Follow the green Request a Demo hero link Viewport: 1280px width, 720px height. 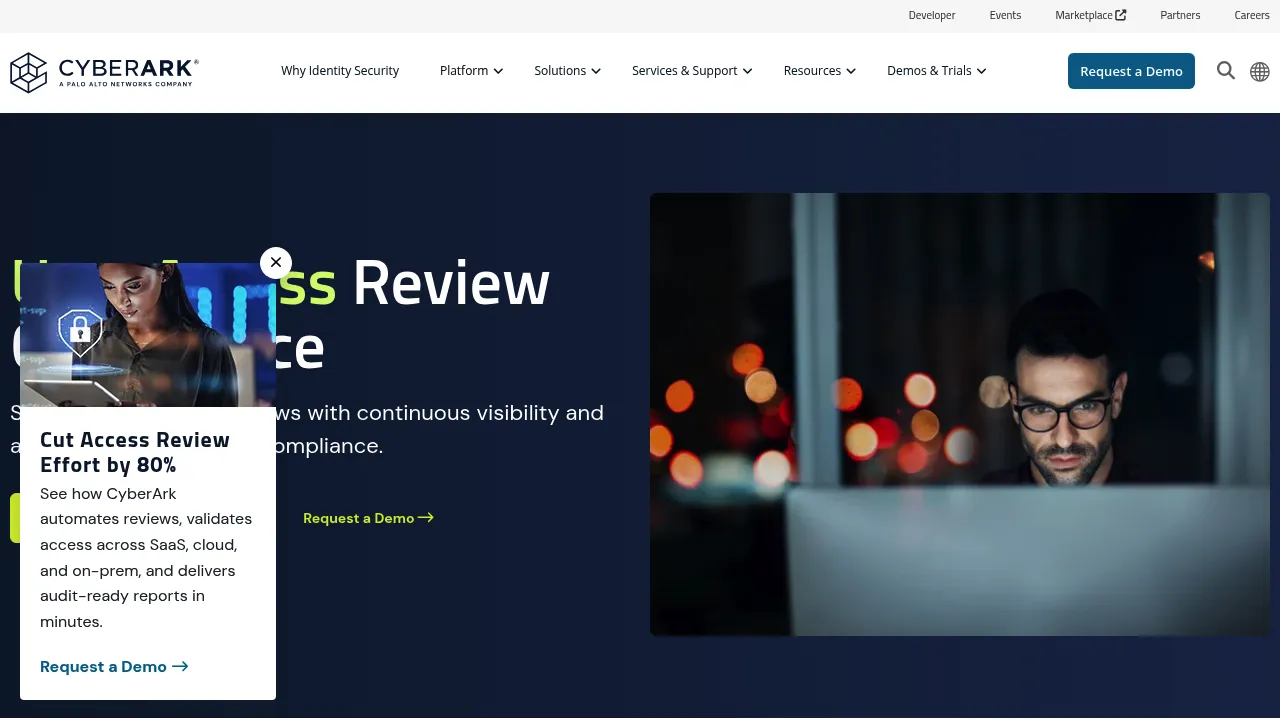(x=368, y=518)
